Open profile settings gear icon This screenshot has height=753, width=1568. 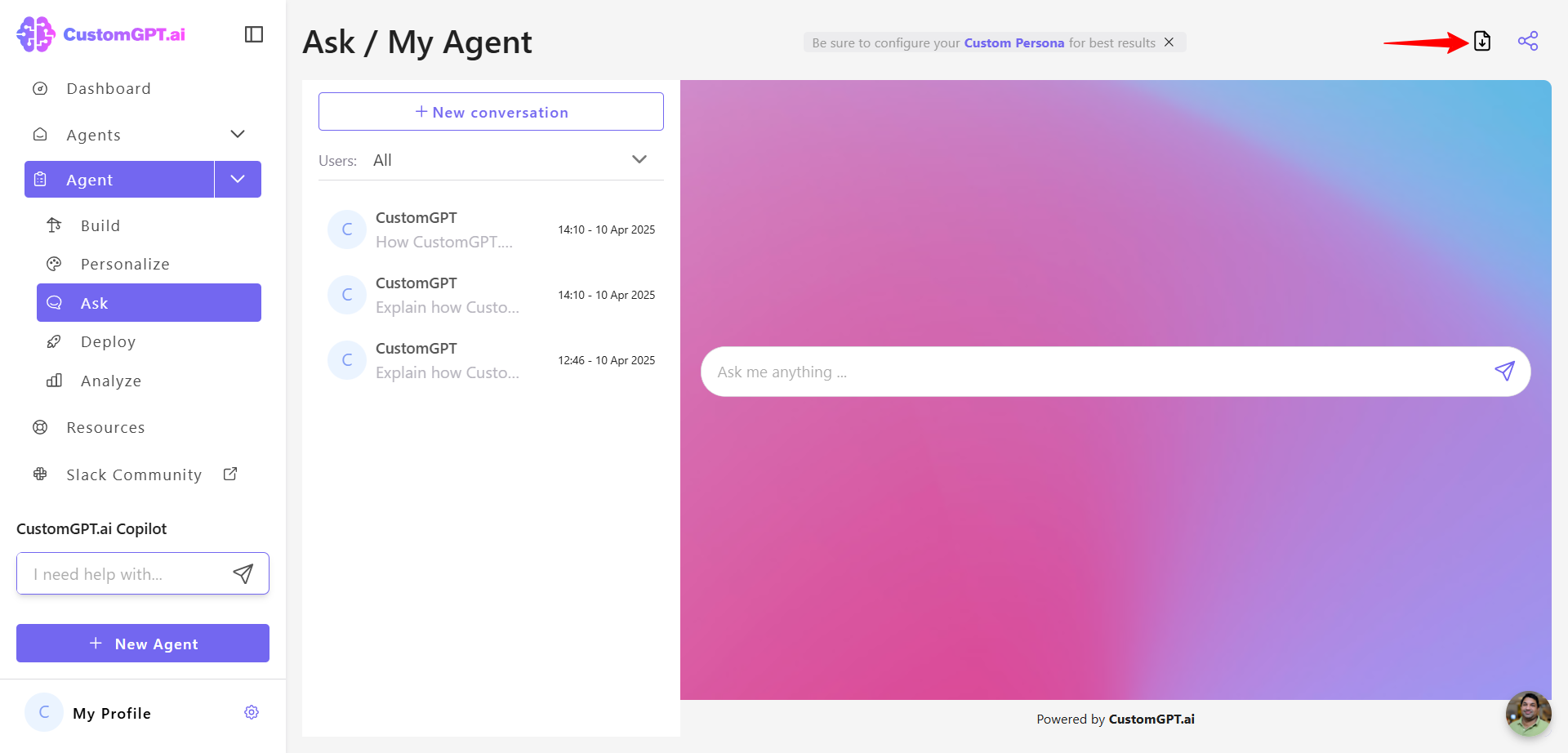tap(252, 712)
